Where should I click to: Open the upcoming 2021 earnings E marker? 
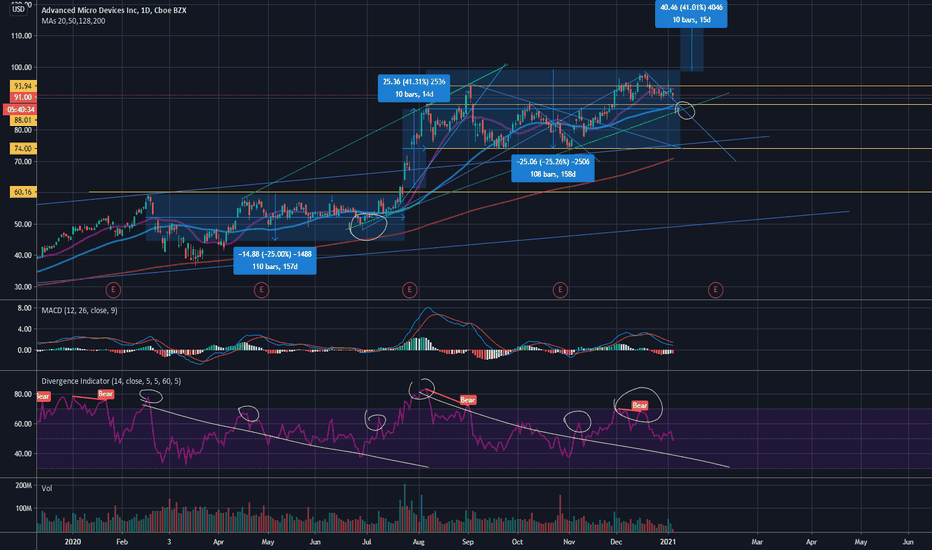click(715, 290)
